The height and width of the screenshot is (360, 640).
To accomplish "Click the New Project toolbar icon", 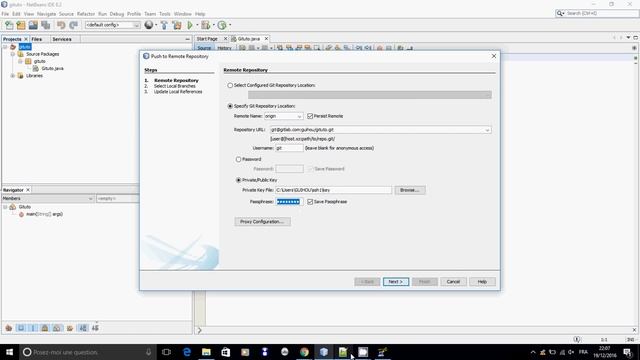I will [x=21, y=25].
